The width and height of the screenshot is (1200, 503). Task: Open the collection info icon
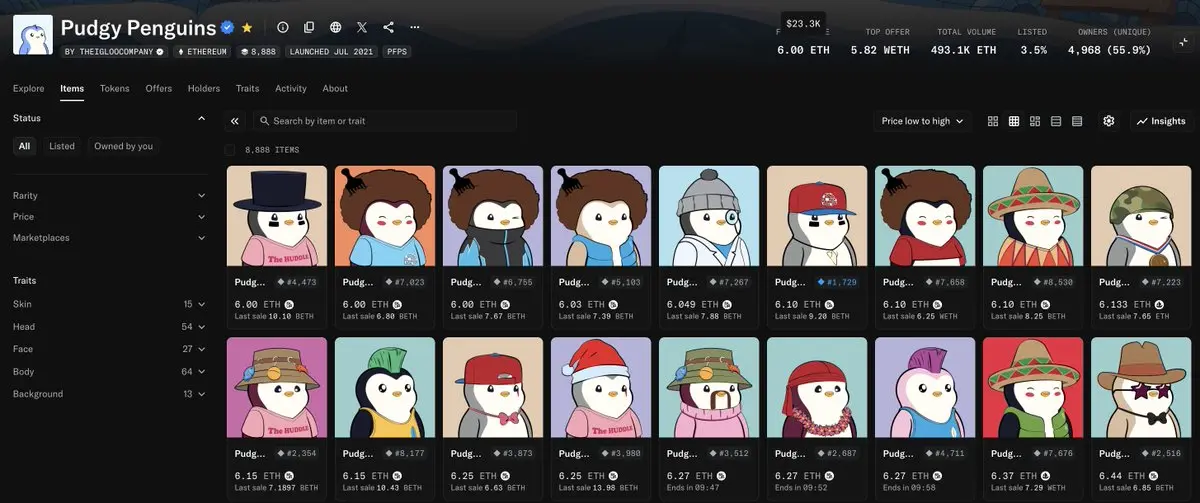pos(282,28)
